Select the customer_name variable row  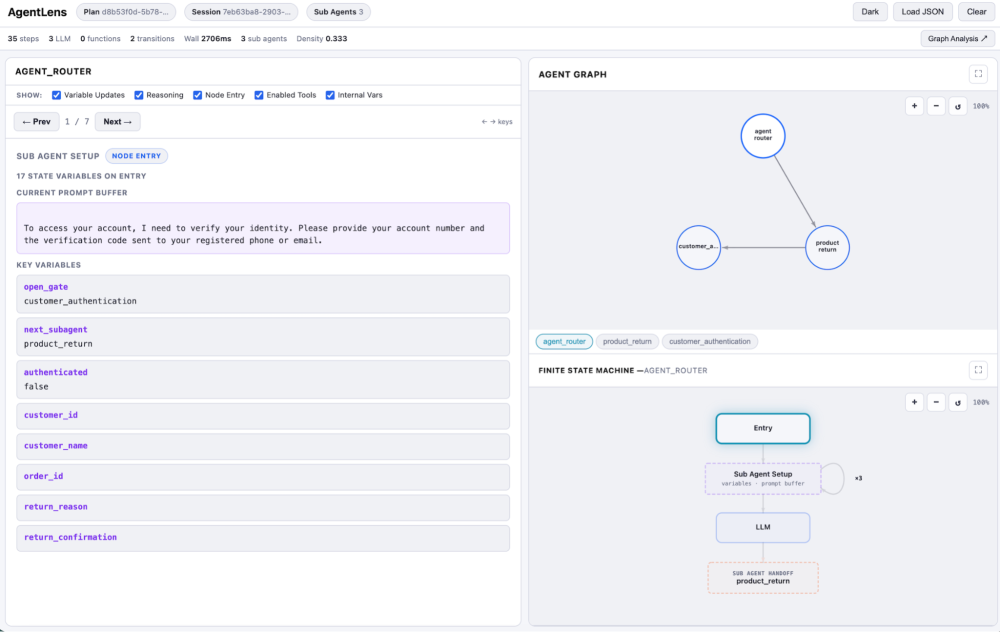point(263,446)
